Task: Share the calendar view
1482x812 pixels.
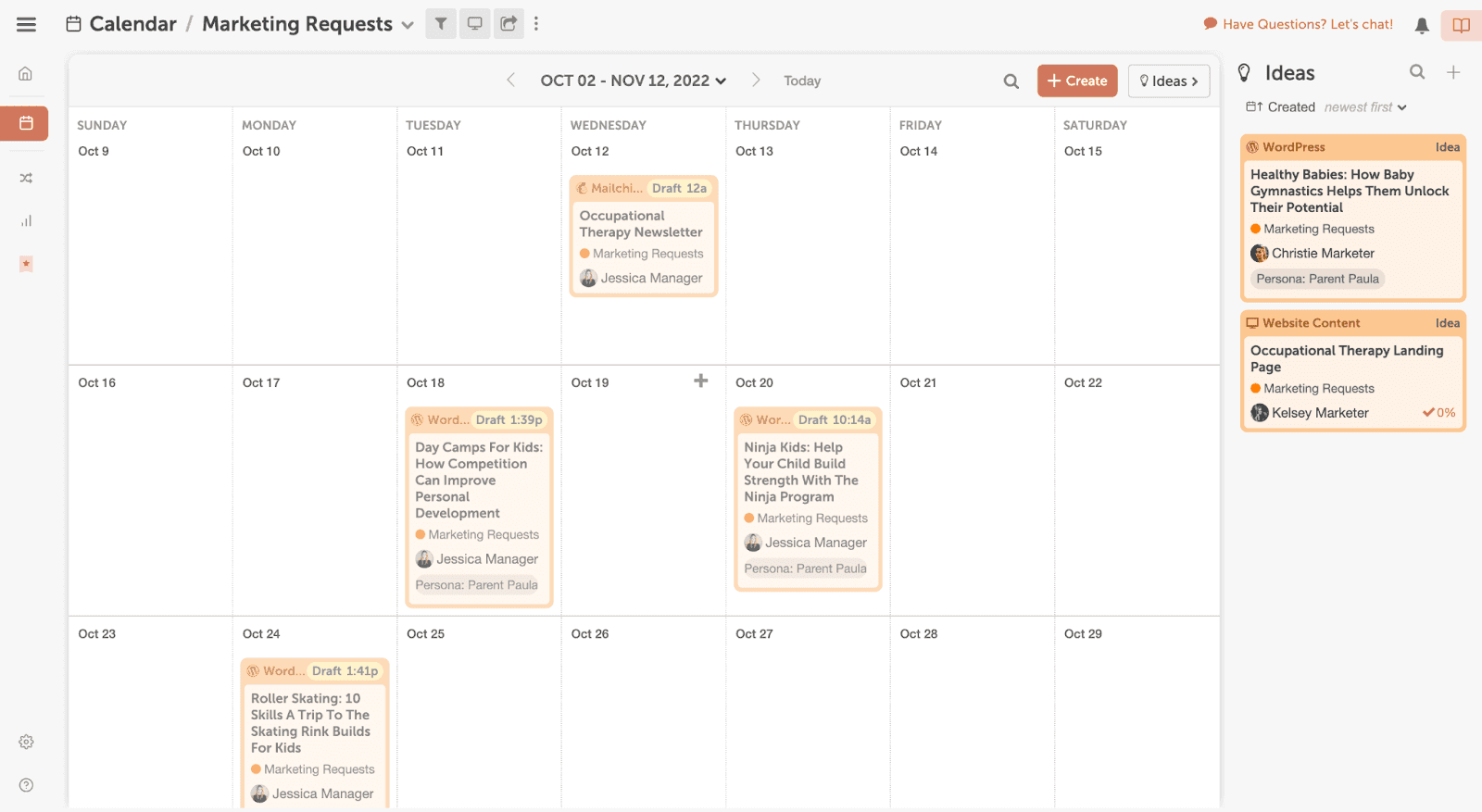Action: click(509, 24)
